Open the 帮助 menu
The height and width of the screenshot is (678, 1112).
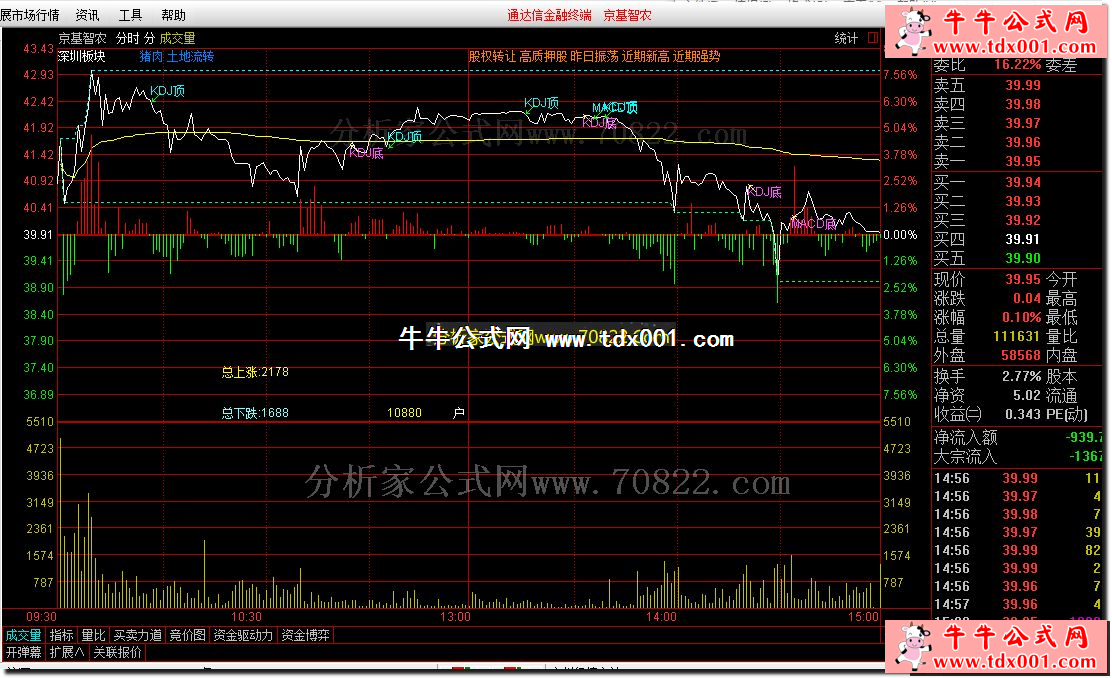[173, 15]
